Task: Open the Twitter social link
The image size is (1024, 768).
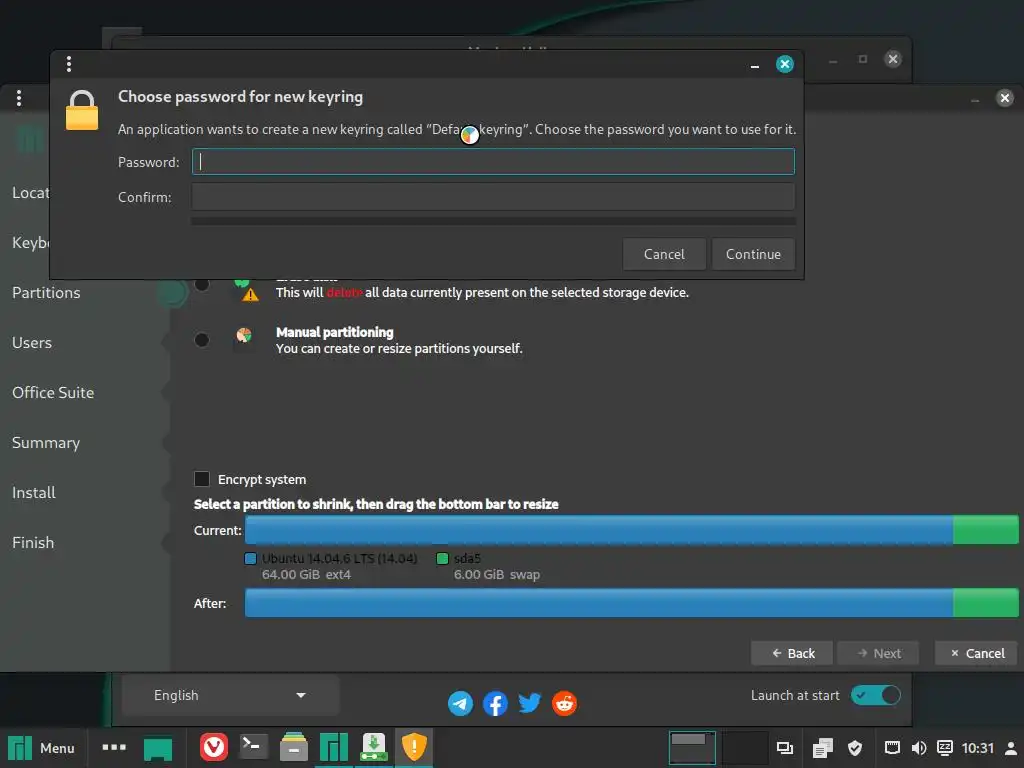Action: (530, 703)
